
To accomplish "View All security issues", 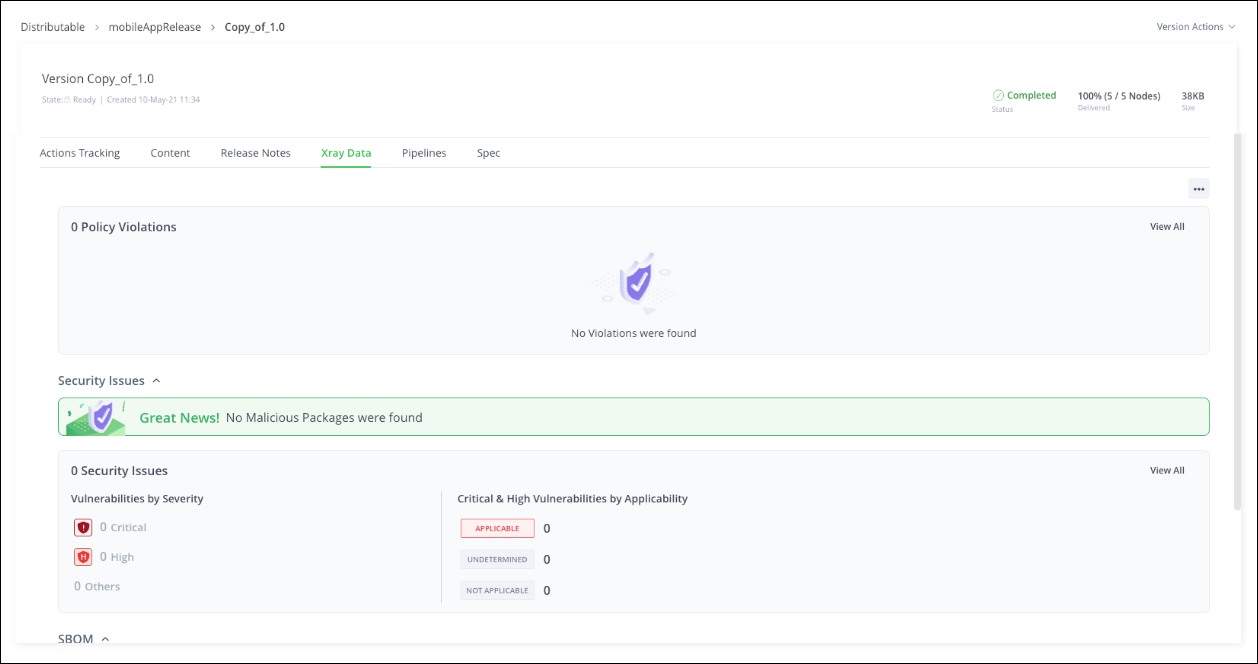I will click(1167, 471).
